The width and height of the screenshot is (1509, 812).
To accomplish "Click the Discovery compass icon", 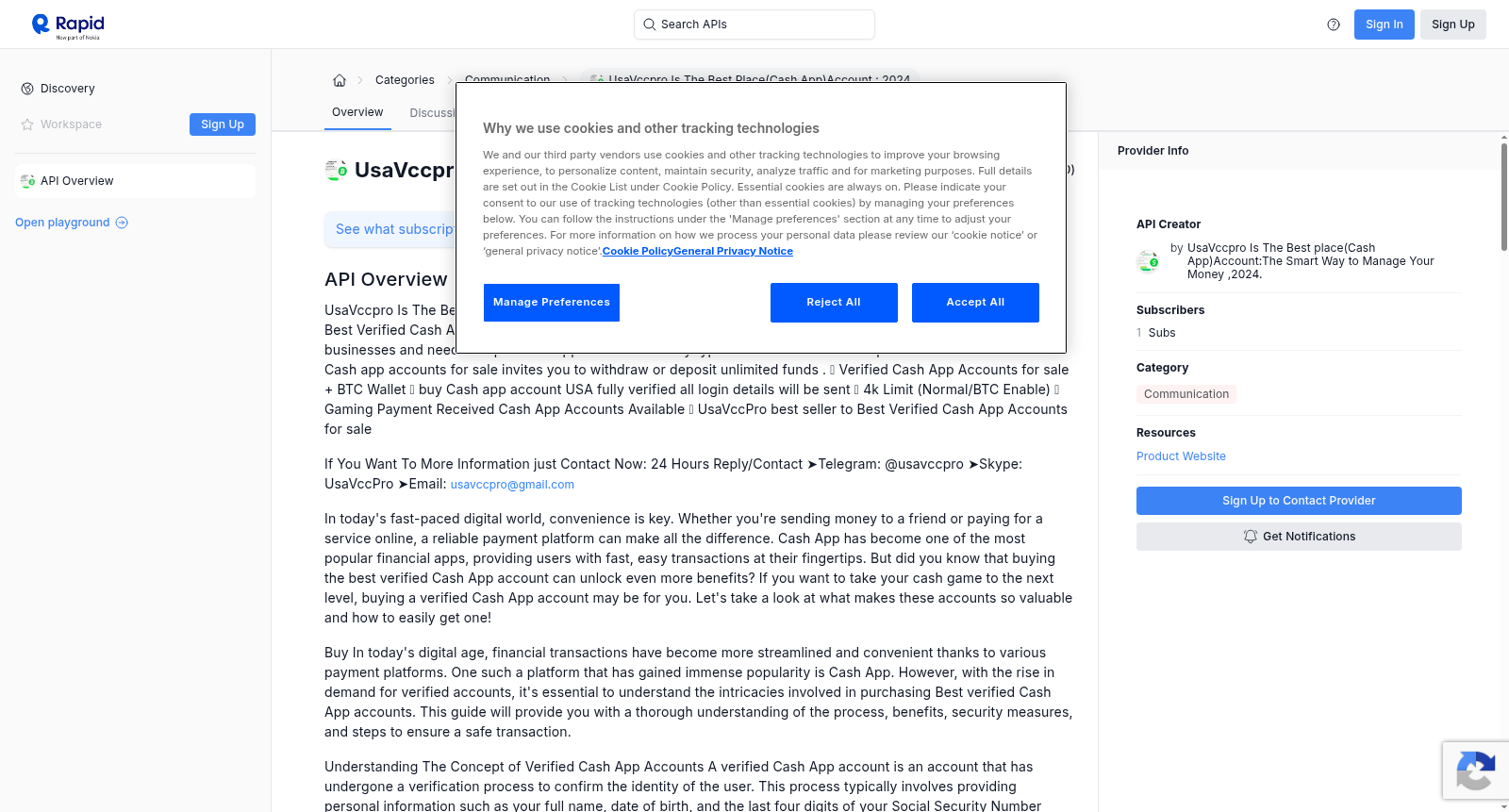I will coord(27,89).
